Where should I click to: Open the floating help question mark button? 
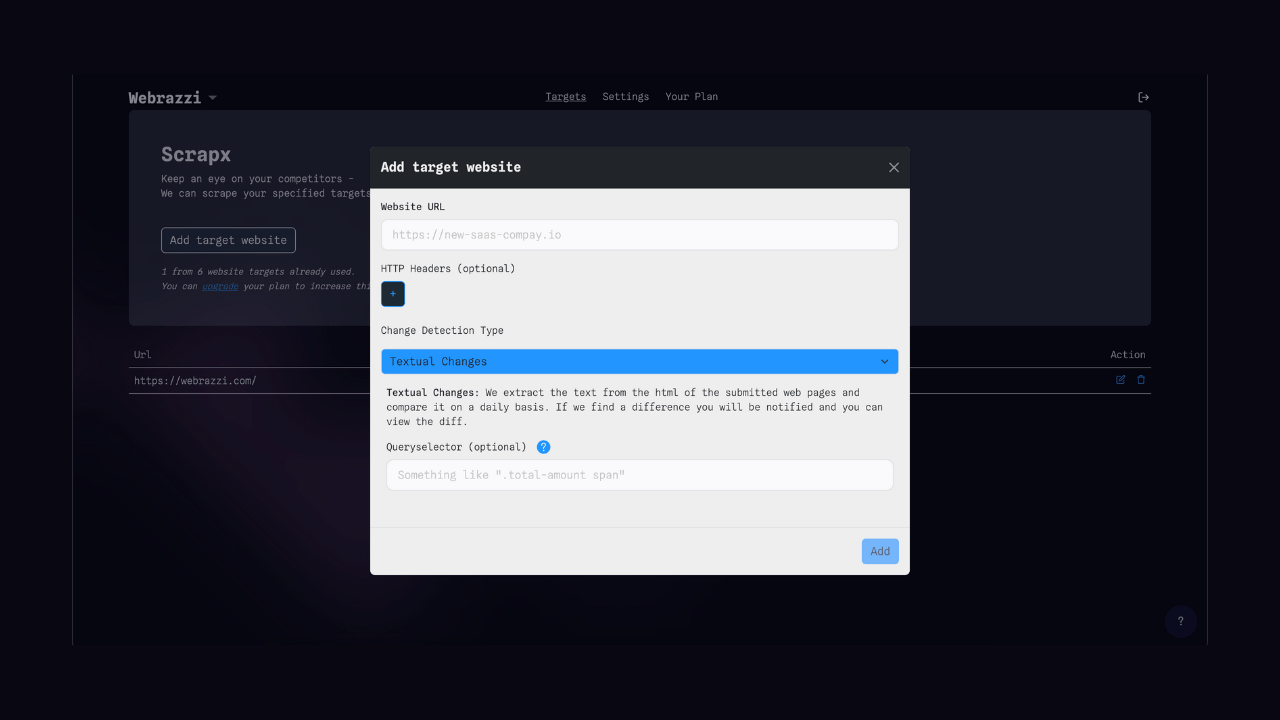[1180, 621]
